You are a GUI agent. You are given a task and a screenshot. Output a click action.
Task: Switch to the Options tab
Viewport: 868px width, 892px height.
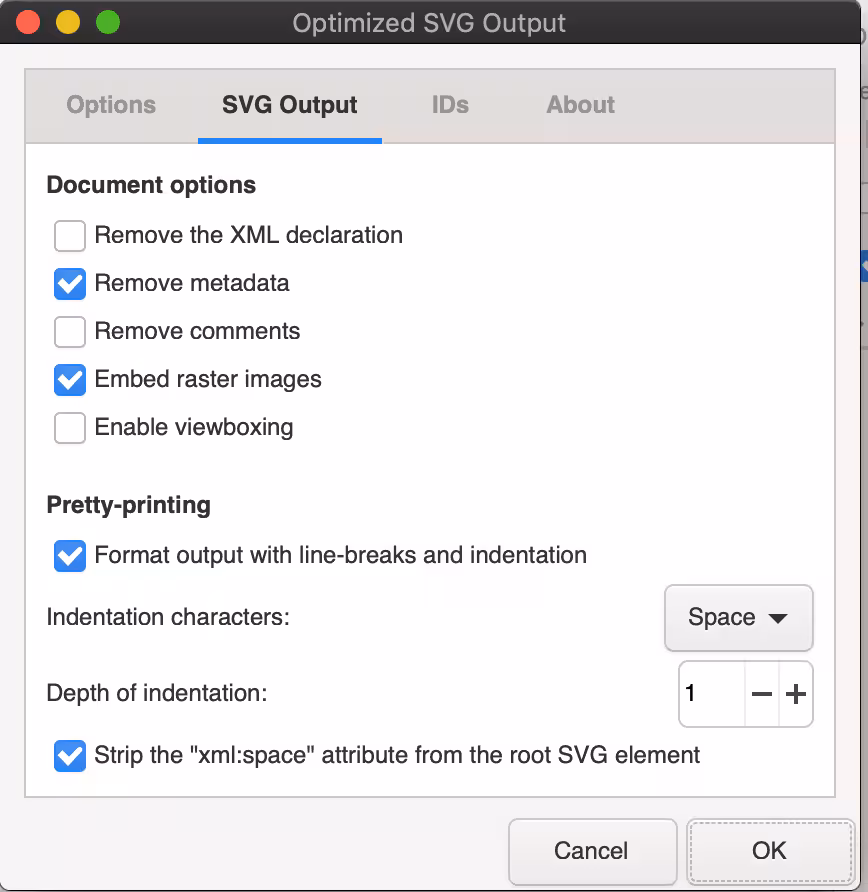pyautogui.click(x=111, y=105)
